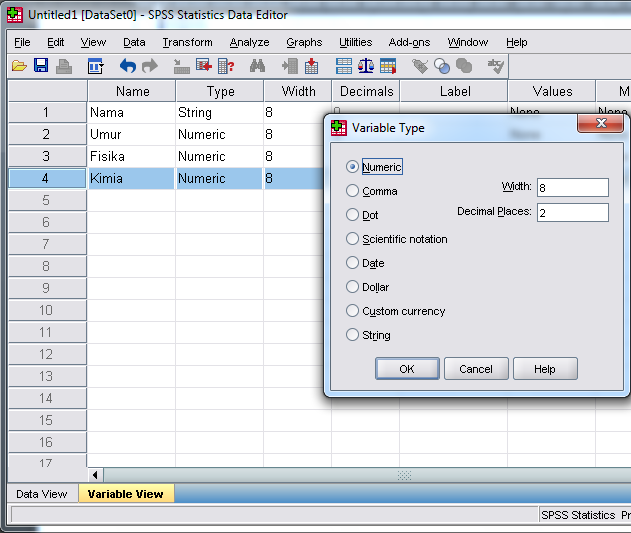Select the Comma radio button
631x533 pixels.
(x=352, y=191)
